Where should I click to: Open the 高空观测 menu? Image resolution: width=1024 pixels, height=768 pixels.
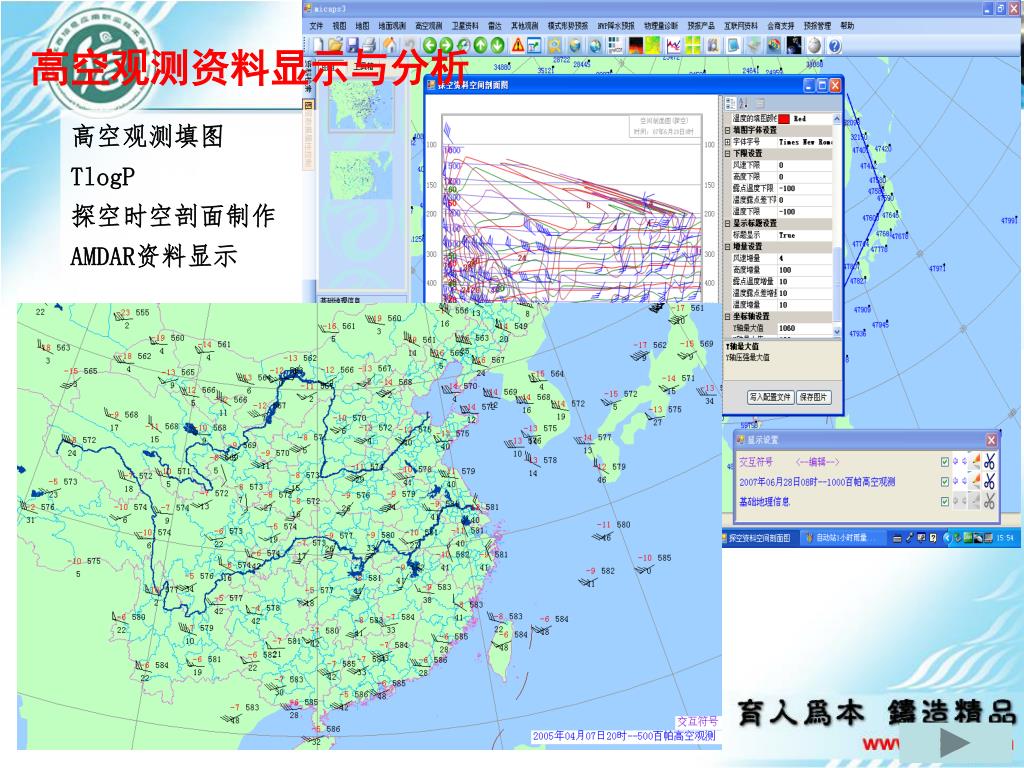(x=428, y=26)
